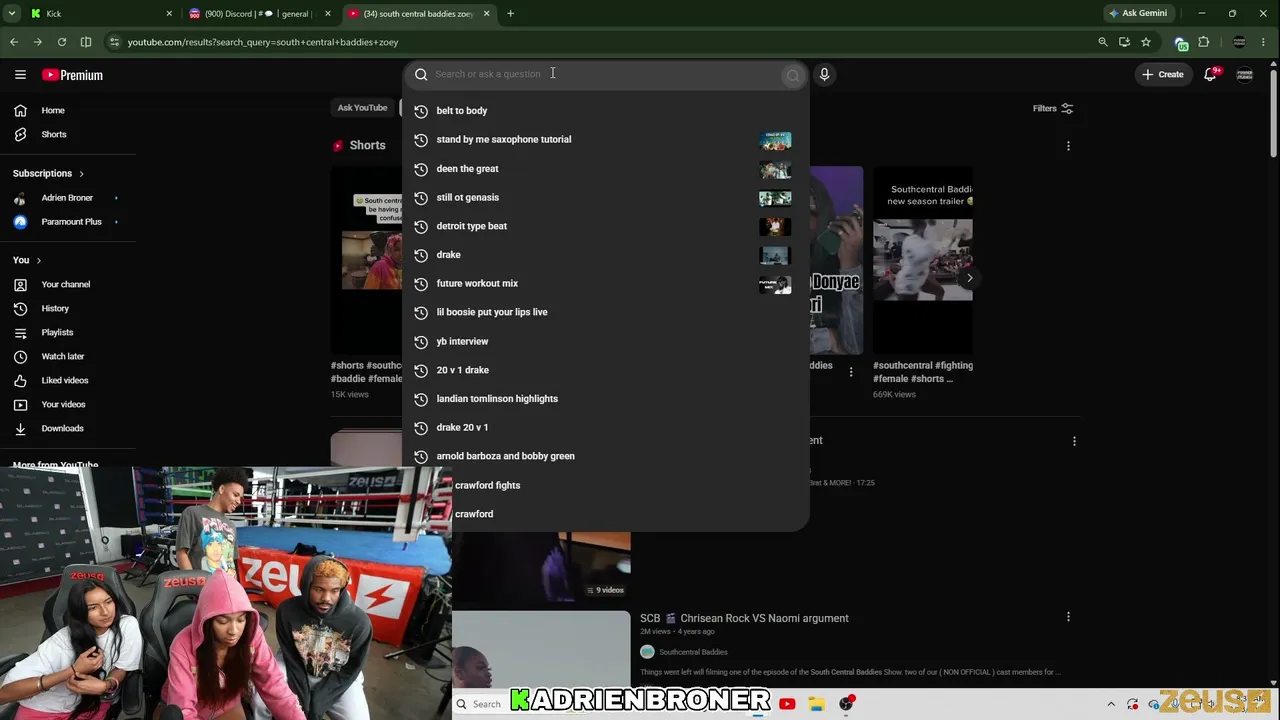Open History in the YouTube sidebar
Image resolution: width=1280 pixels, height=720 pixels.
pyautogui.click(x=55, y=308)
